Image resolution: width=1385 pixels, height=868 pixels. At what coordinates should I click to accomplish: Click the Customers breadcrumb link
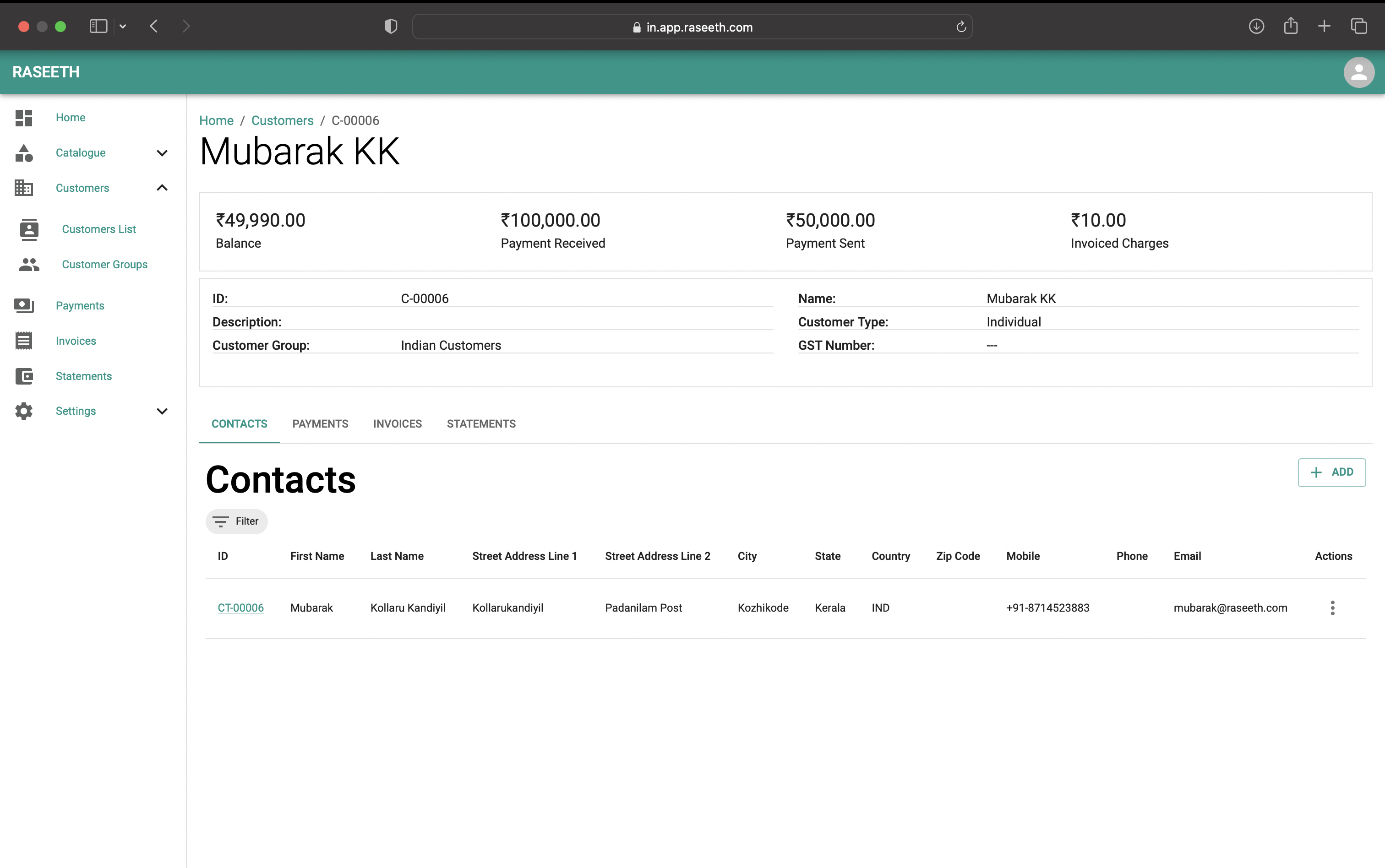(x=283, y=120)
